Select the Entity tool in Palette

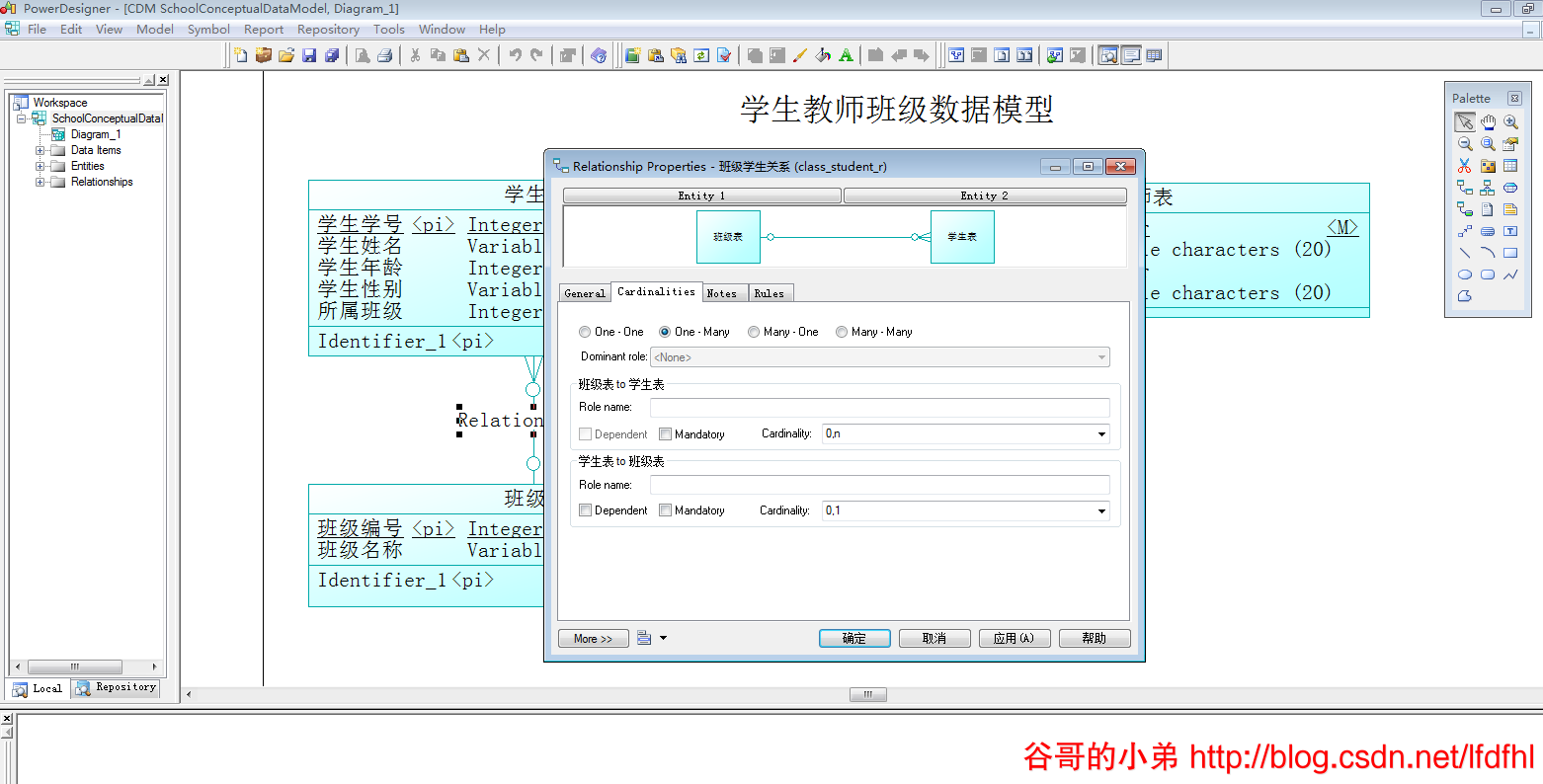(x=1510, y=166)
